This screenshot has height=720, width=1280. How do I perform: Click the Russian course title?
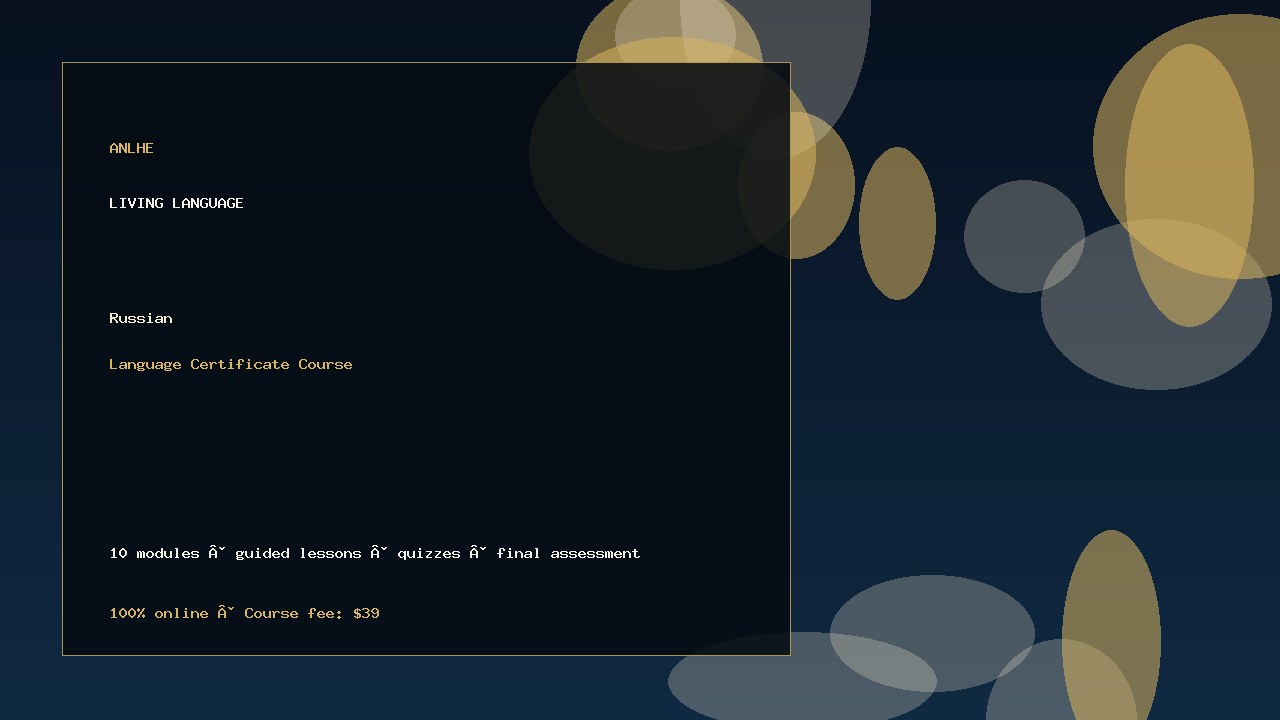141,318
